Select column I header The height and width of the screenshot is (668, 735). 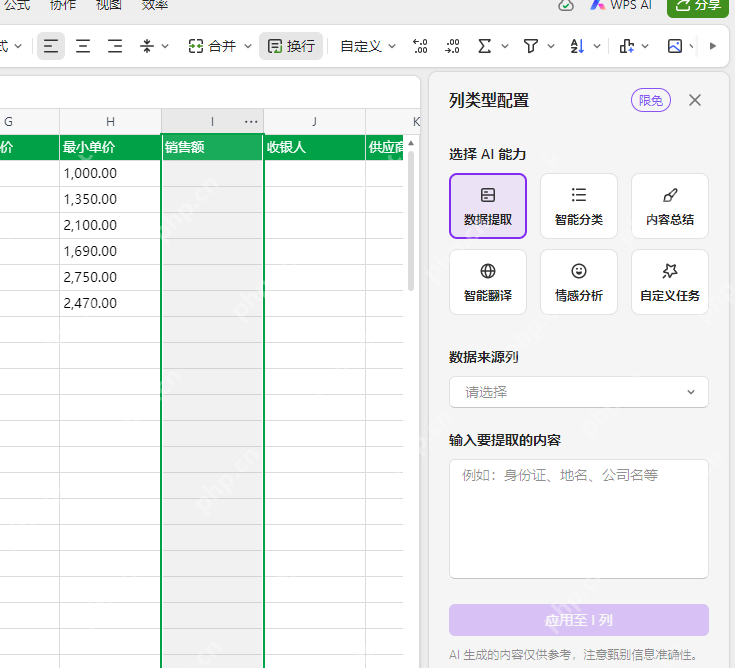[212, 122]
